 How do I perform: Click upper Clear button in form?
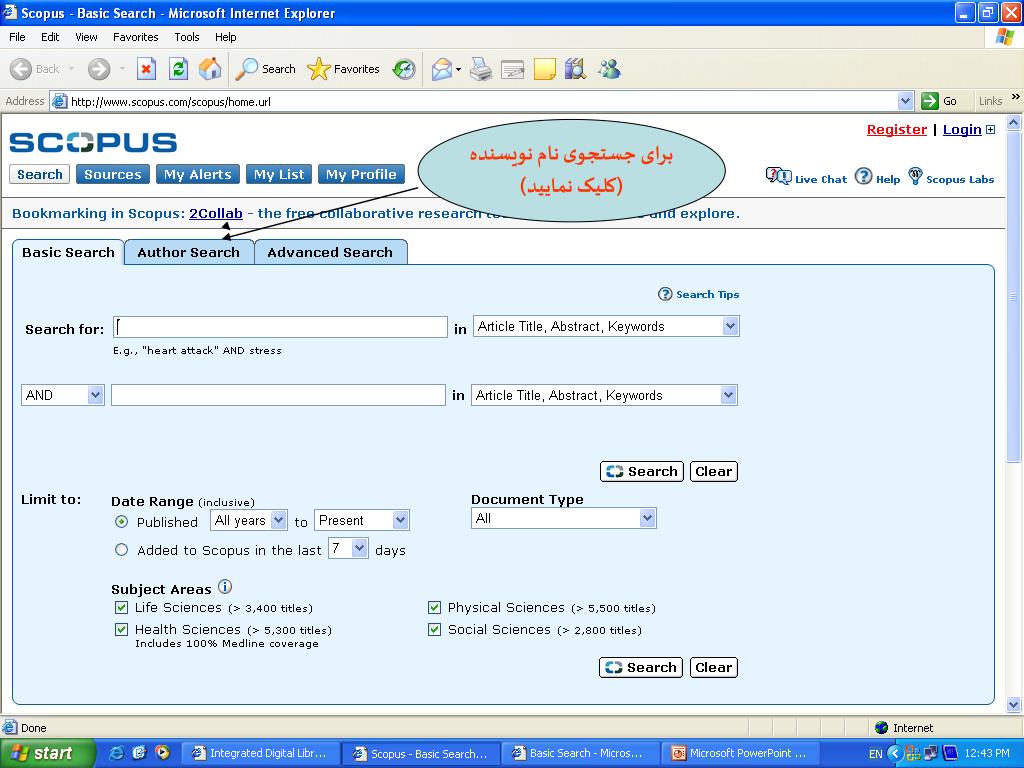click(x=714, y=472)
